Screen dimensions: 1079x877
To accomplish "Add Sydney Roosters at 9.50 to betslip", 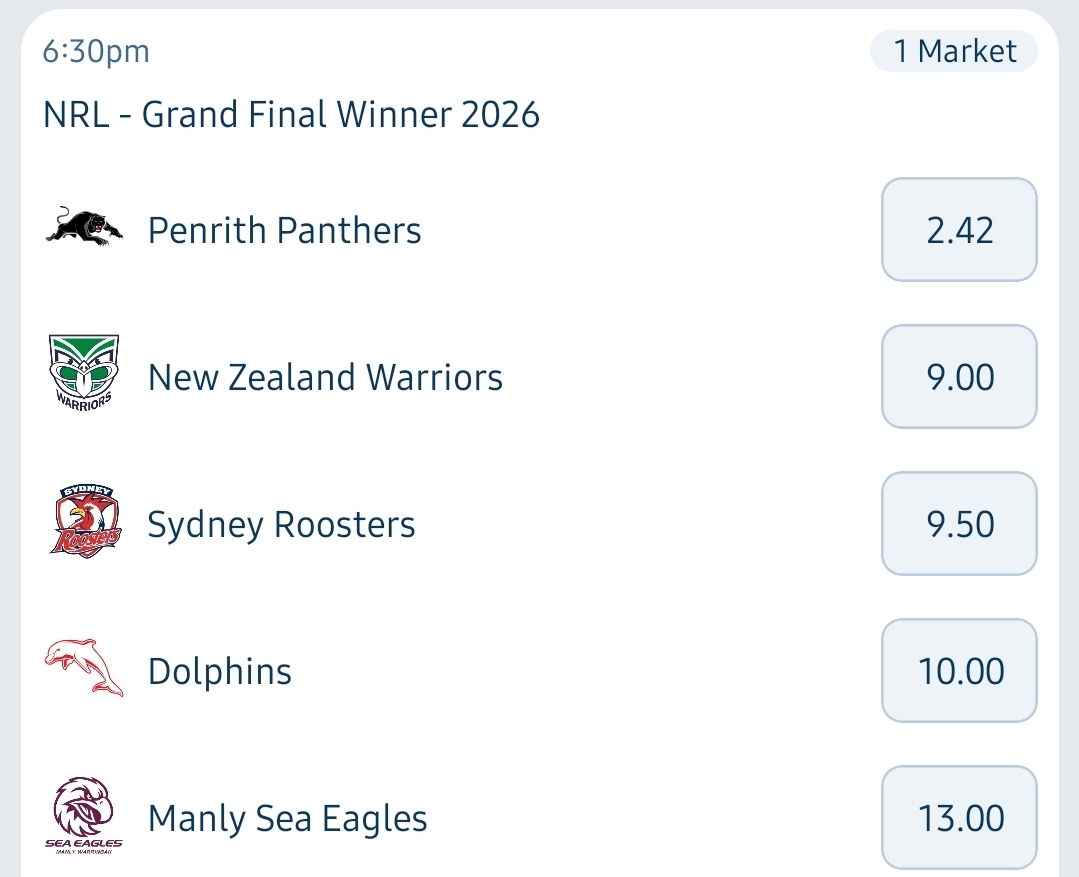I will [x=959, y=524].
